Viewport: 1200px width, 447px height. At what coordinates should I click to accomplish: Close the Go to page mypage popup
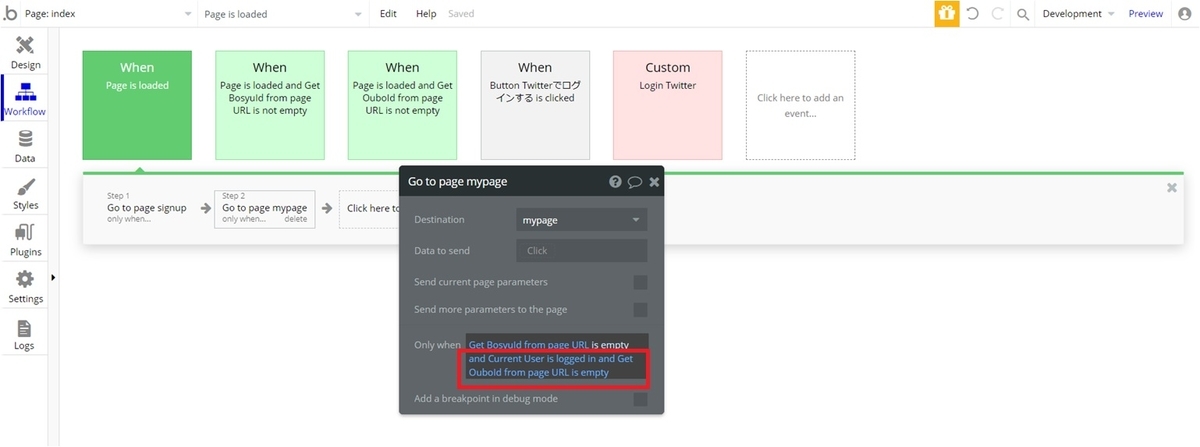[654, 182]
